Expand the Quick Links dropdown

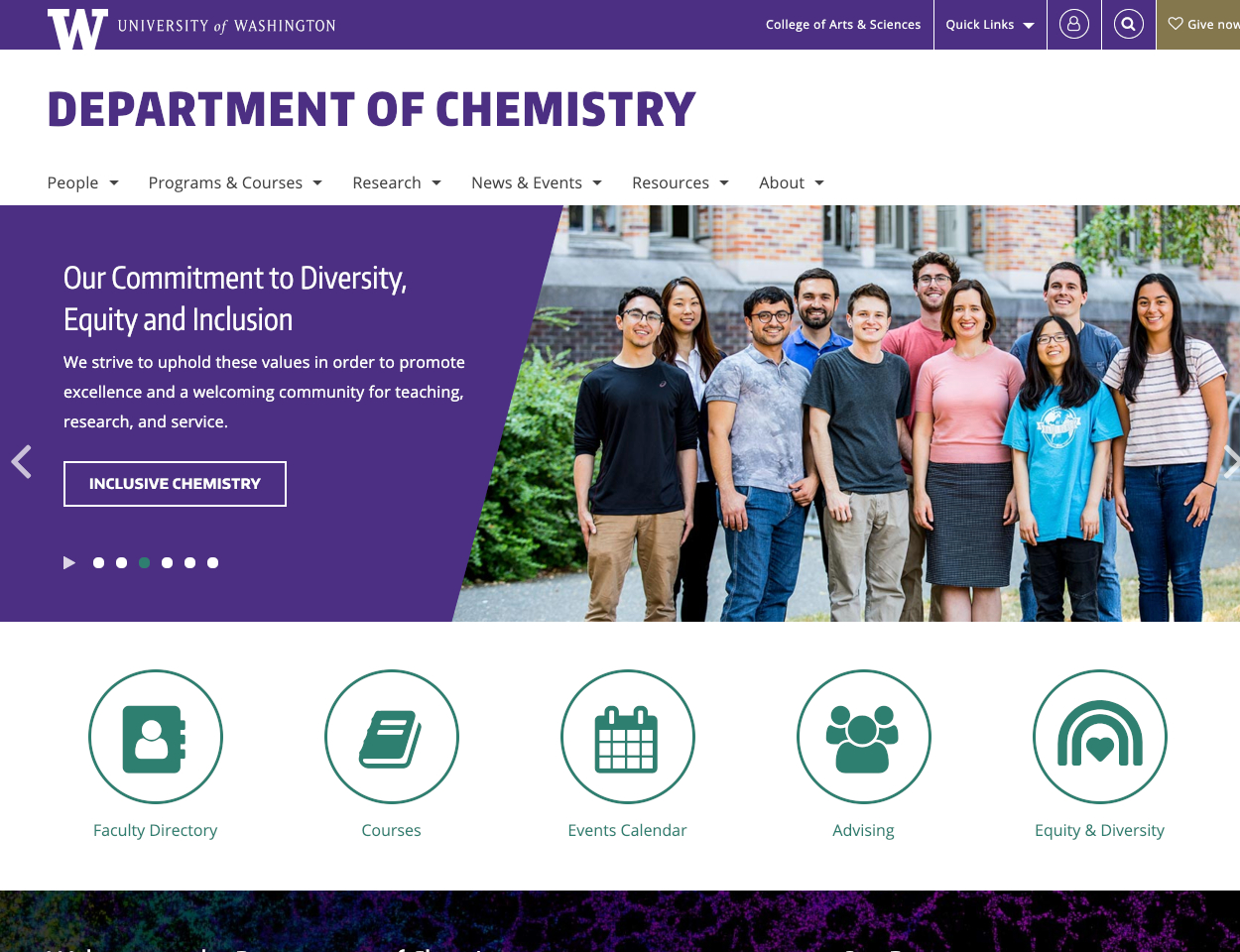point(989,25)
